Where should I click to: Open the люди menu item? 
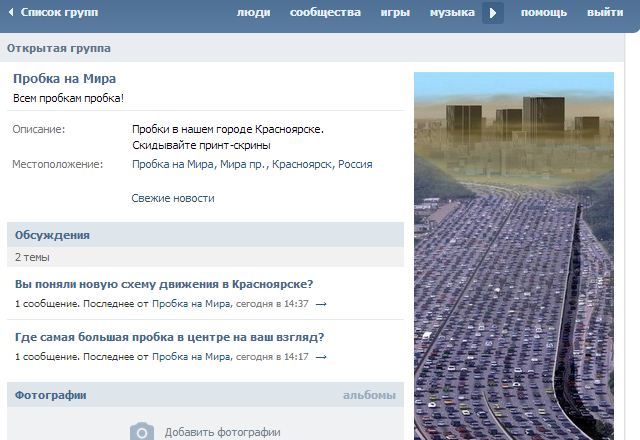click(253, 13)
